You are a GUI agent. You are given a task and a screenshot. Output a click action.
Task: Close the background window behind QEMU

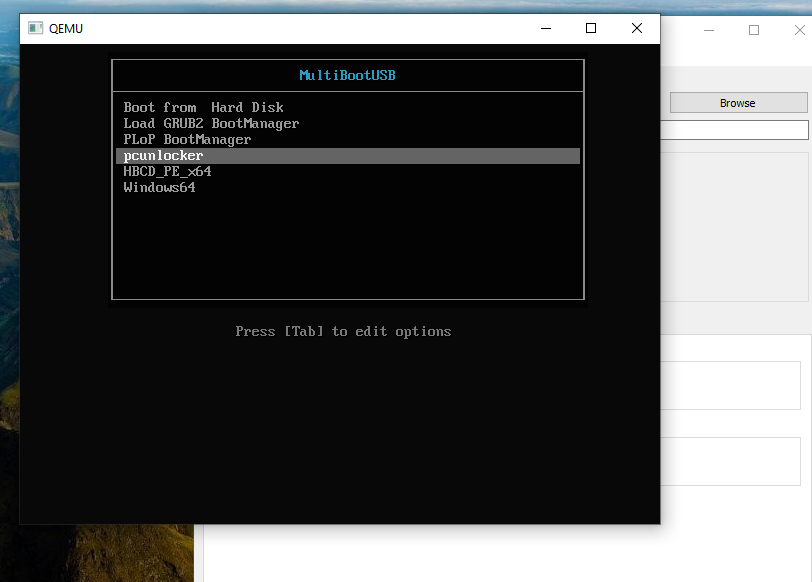point(800,31)
